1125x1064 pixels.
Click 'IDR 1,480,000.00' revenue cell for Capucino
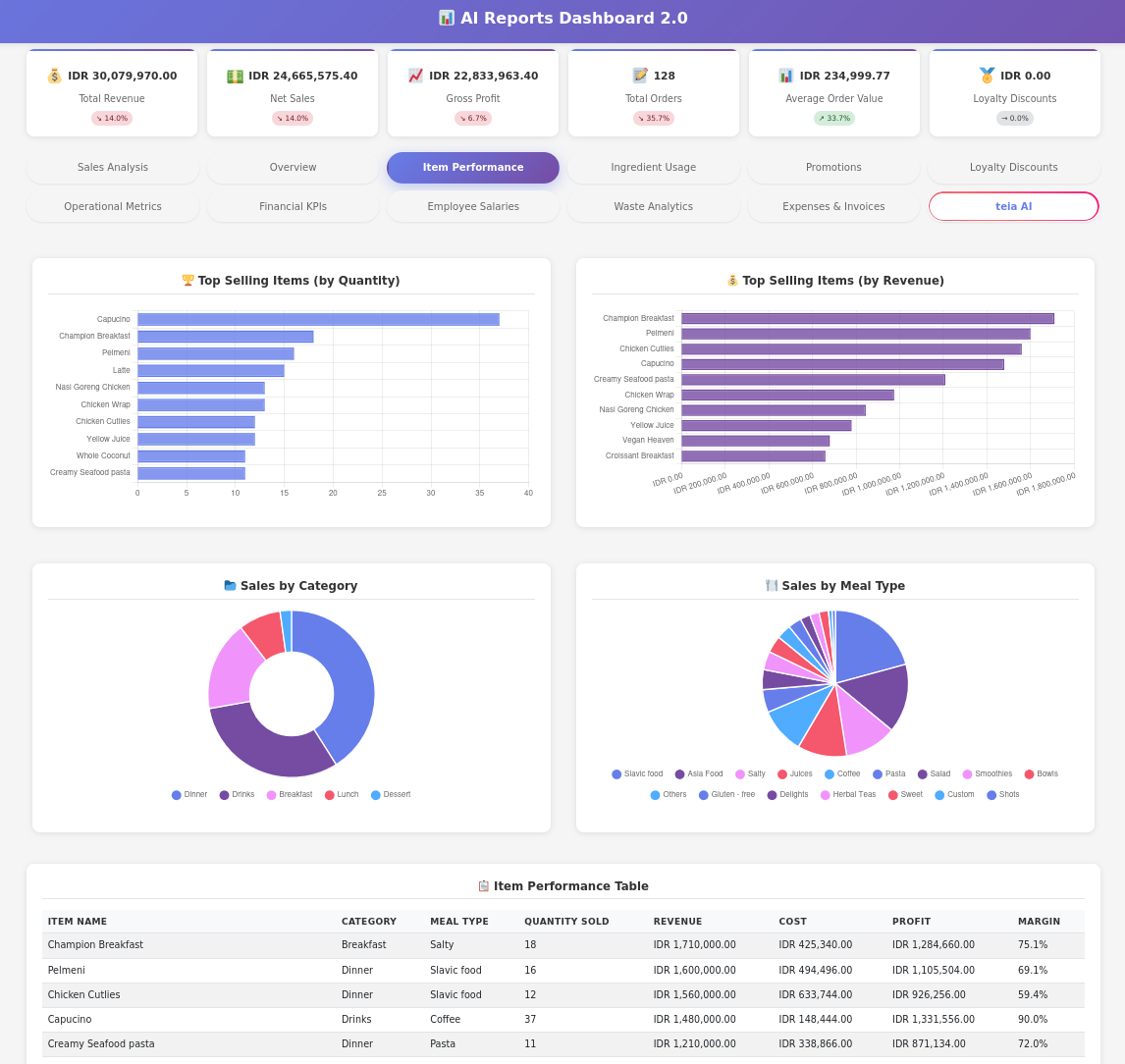pos(694,1020)
